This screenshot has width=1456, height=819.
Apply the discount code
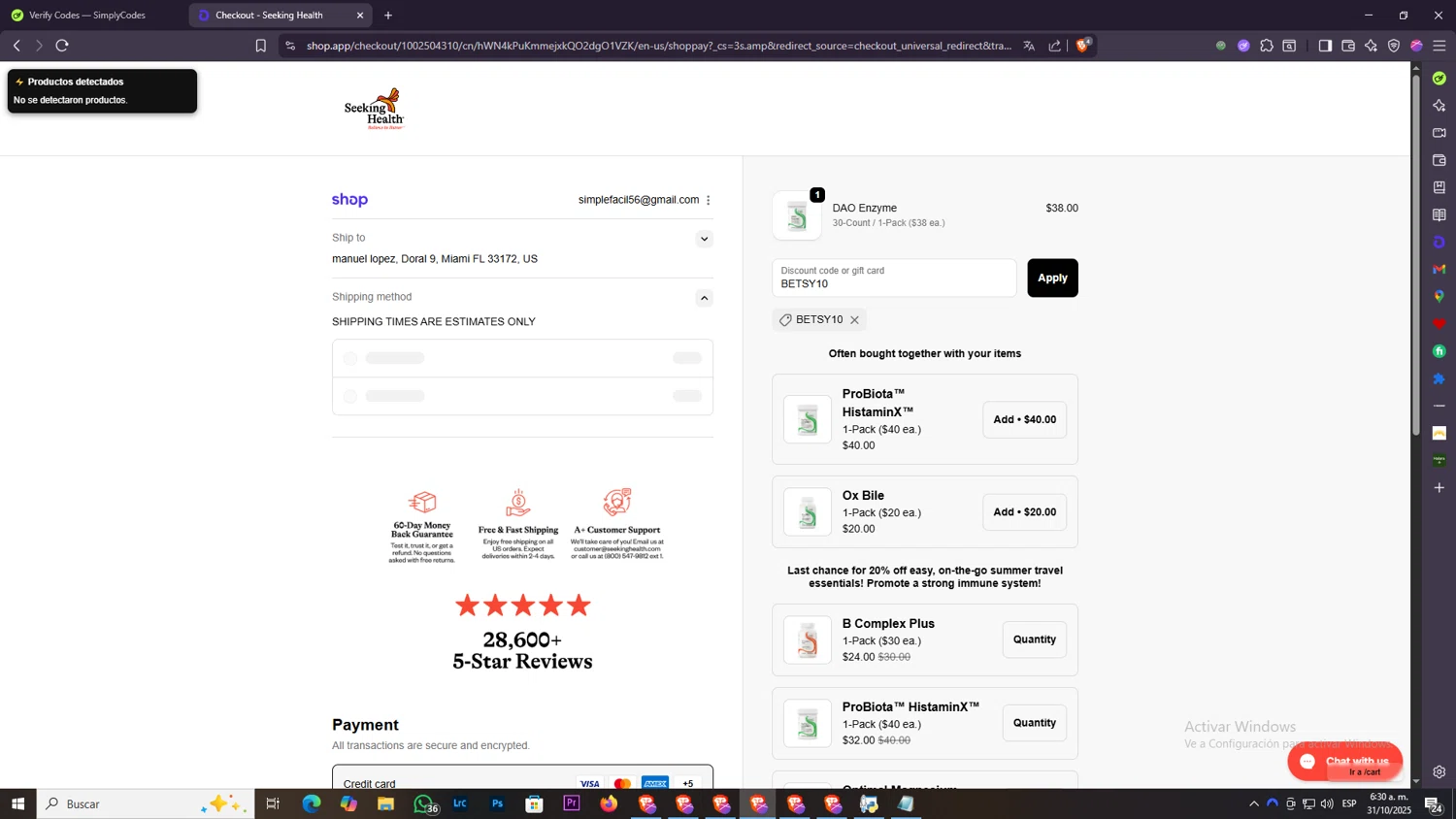pos(1052,278)
